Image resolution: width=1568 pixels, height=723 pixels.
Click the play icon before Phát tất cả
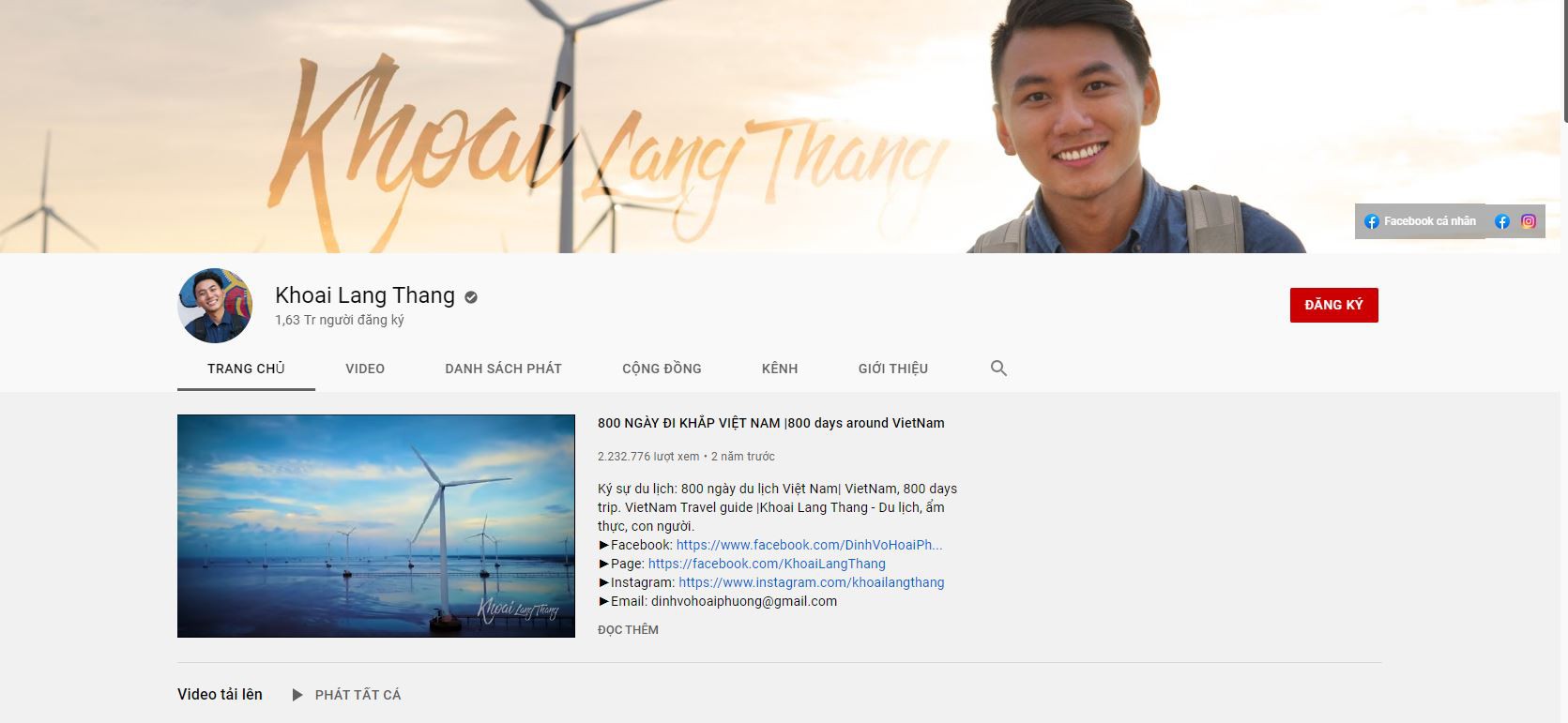(x=297, y=695)
